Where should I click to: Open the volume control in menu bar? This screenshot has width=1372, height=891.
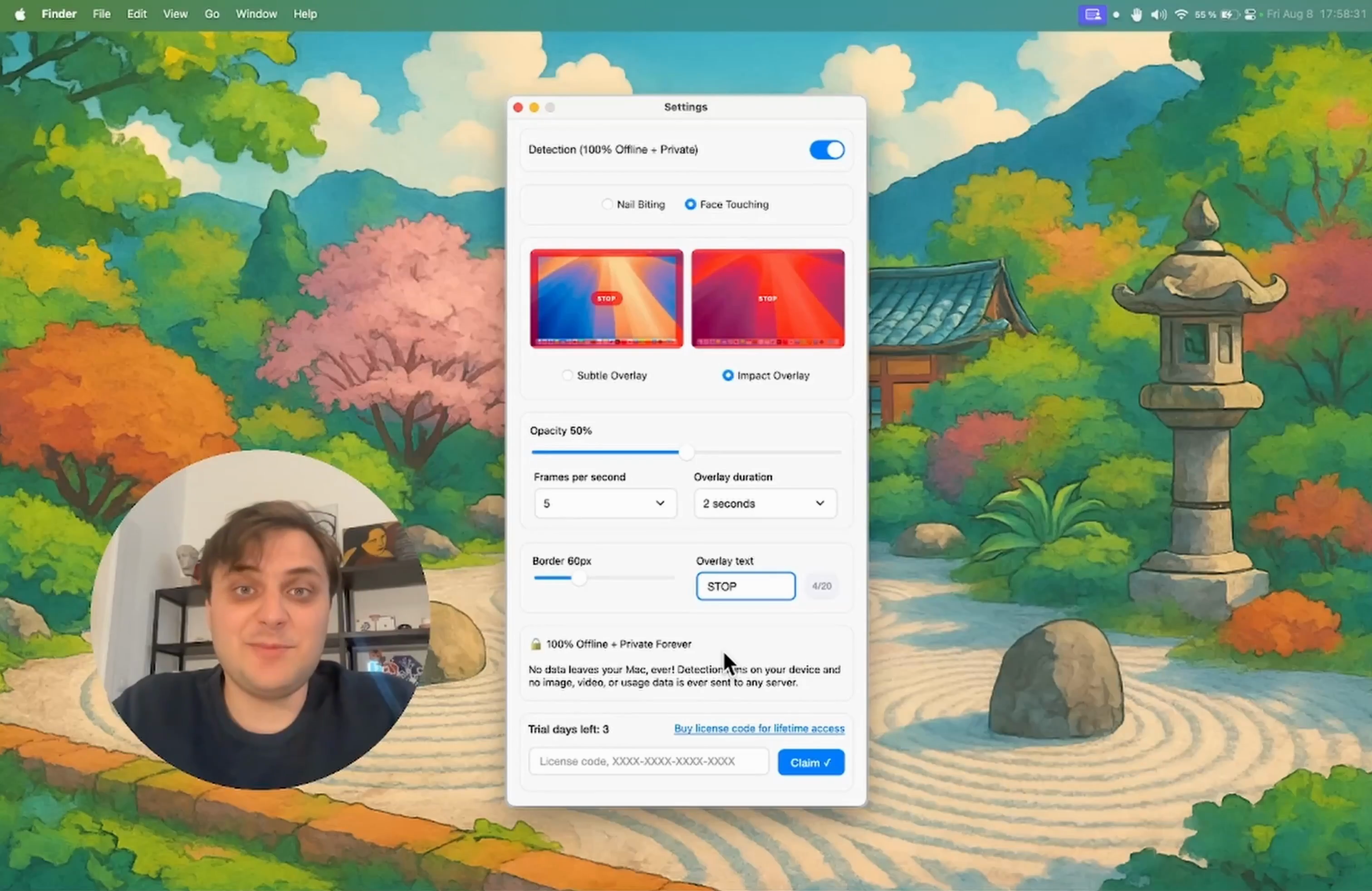1158,15
